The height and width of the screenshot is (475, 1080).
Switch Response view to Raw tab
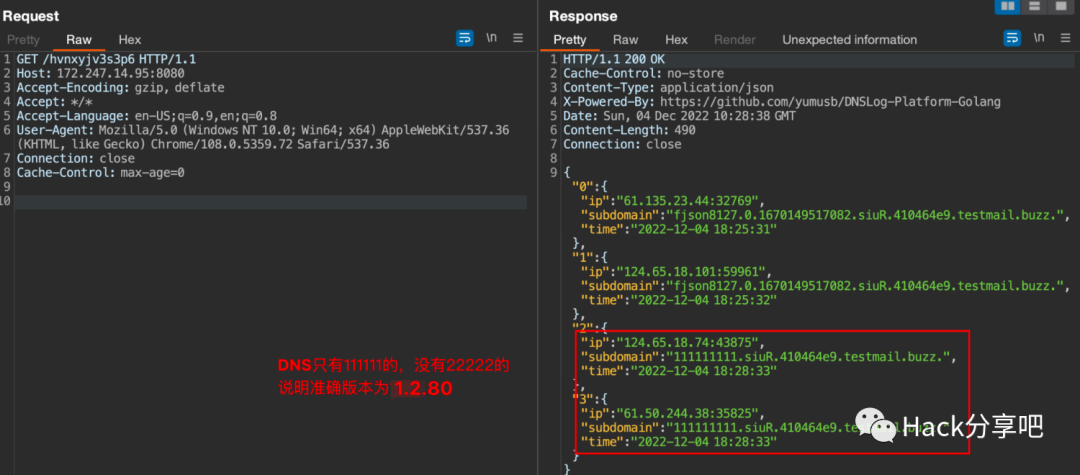[x=626, y=40]
